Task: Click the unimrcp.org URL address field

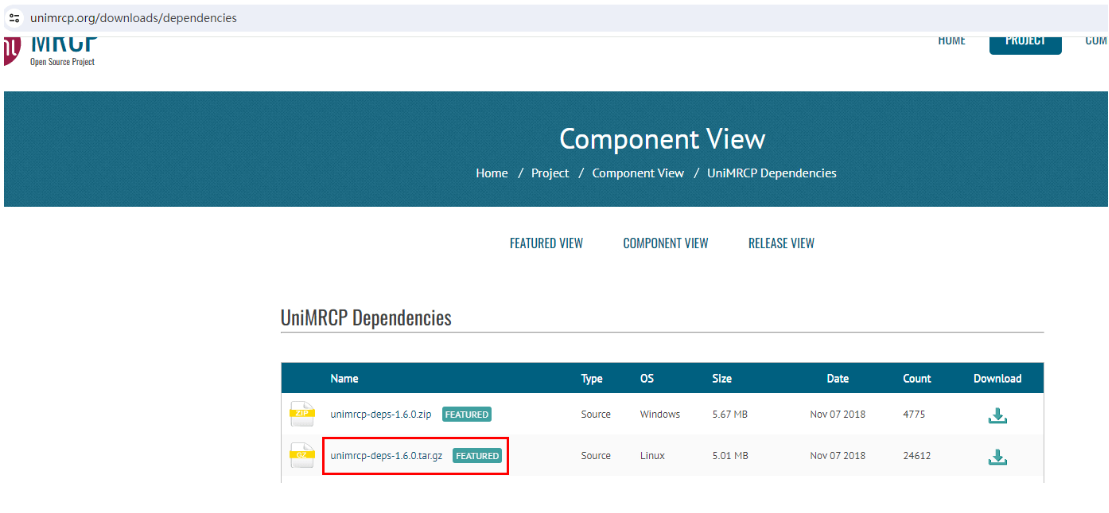Action: click(x=133, y=18)
